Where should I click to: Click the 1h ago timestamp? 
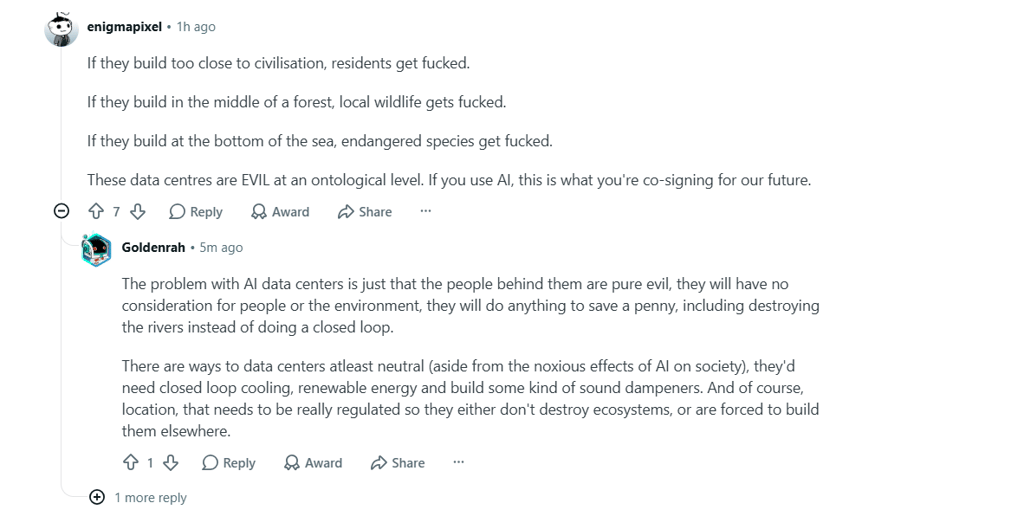(196, 27)
